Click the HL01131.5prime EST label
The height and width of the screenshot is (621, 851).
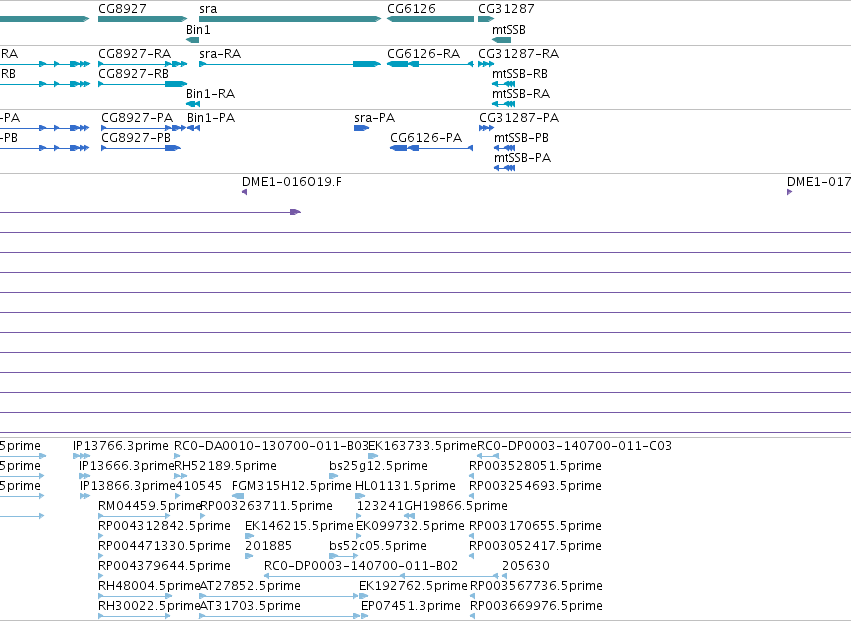point(405,485)
